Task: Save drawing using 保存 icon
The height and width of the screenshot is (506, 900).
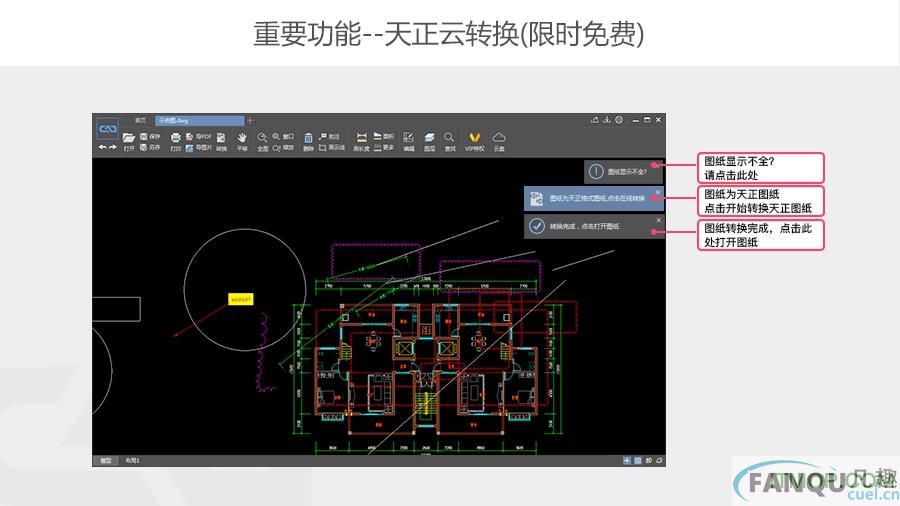Action: pyautogui.click(x=150, y=137)
